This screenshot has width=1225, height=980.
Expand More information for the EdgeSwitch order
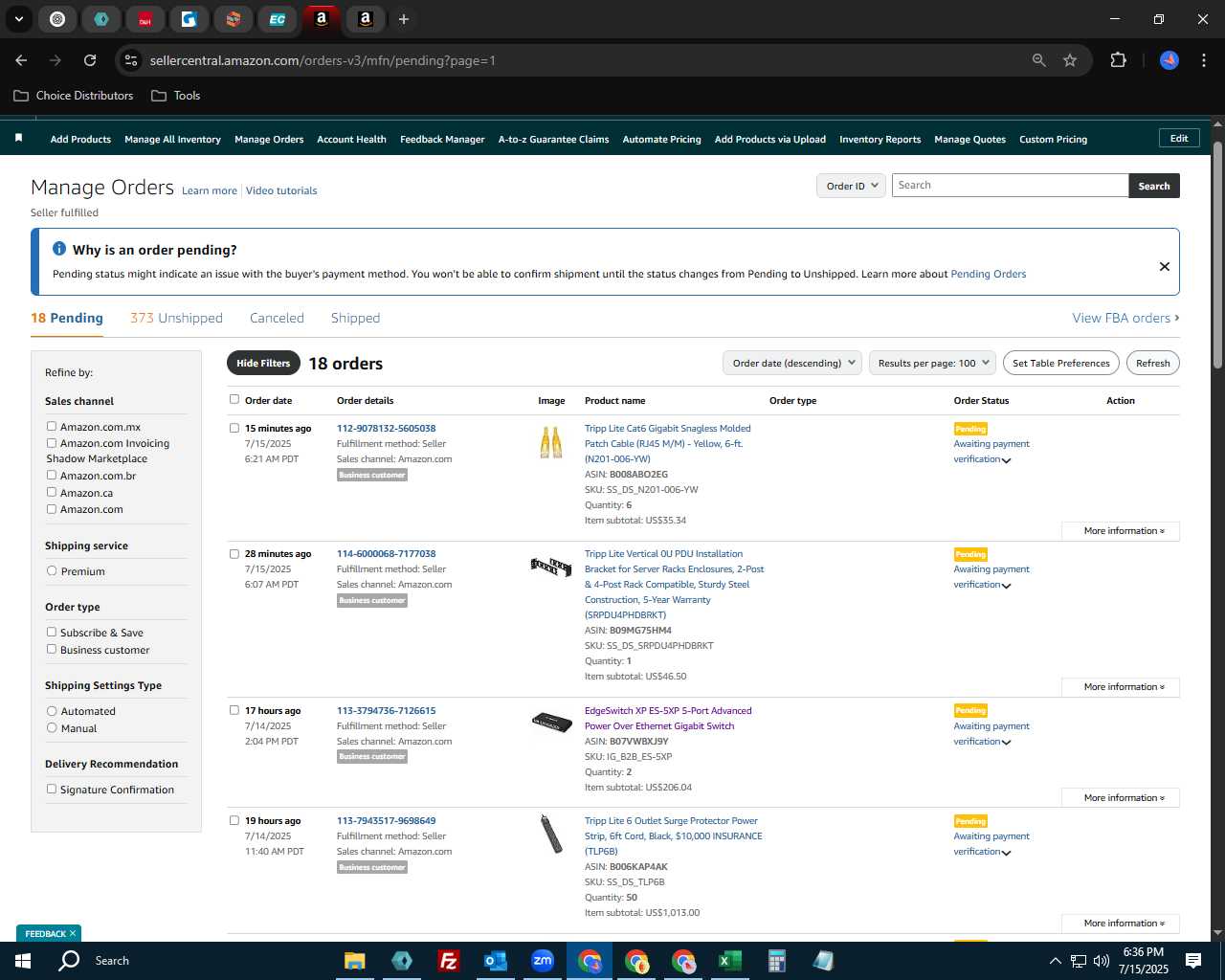click(1121, 798)
